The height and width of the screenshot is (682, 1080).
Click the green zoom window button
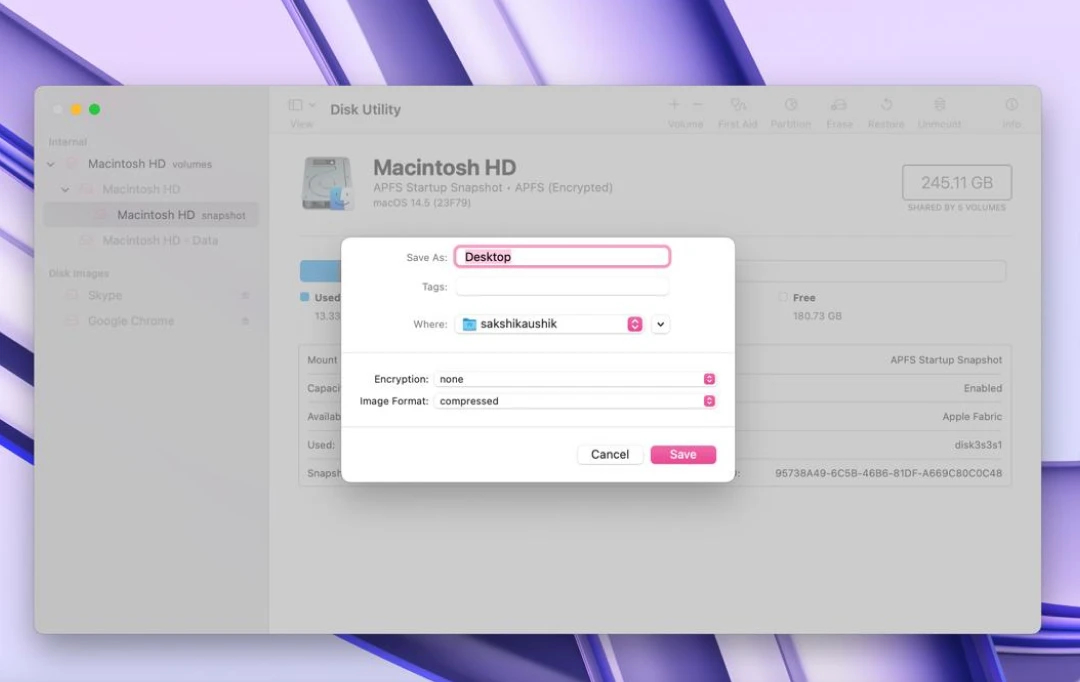[x=94, y=109]
